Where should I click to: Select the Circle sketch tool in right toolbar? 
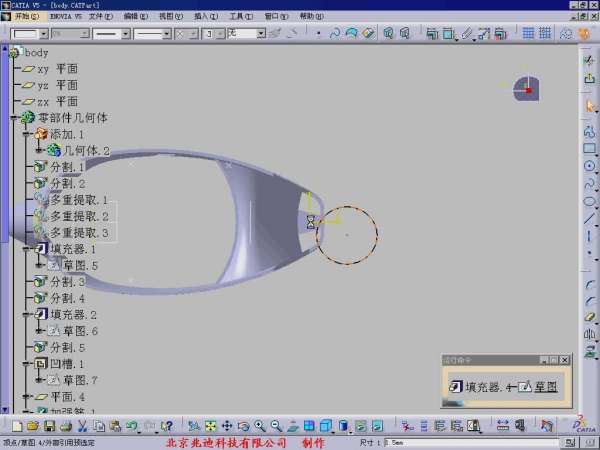pyautogui.click(x=589, y=166)
